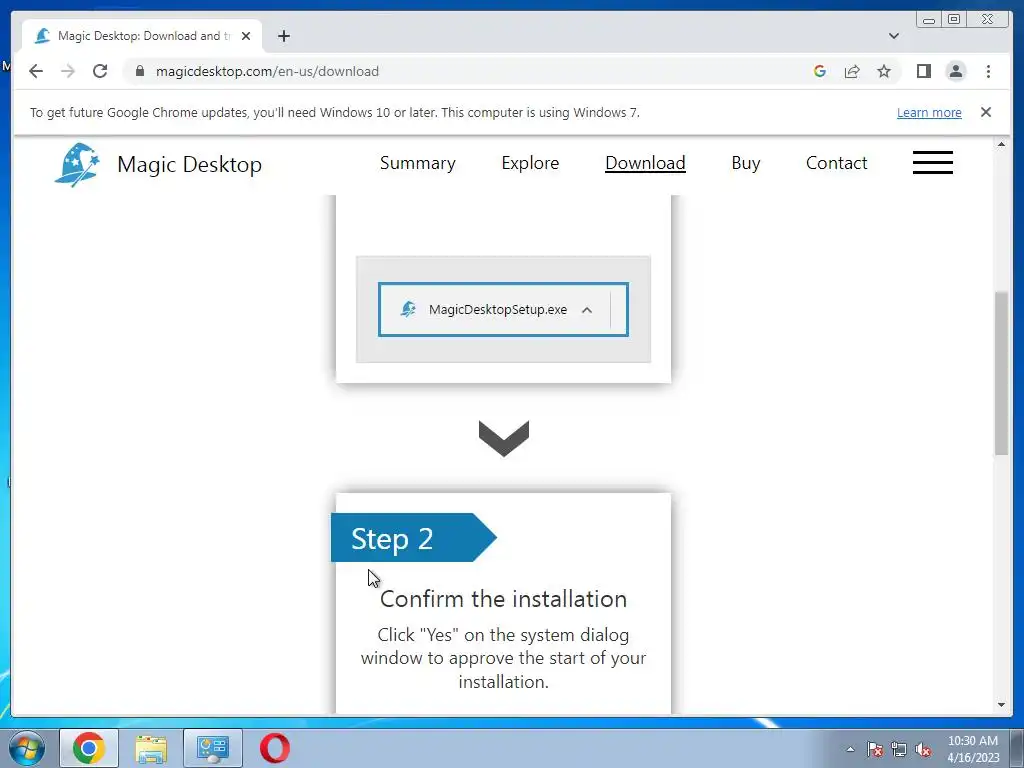Share this page using the share icon
Viewport: 1024px width, 768px height.
(852, 71)
